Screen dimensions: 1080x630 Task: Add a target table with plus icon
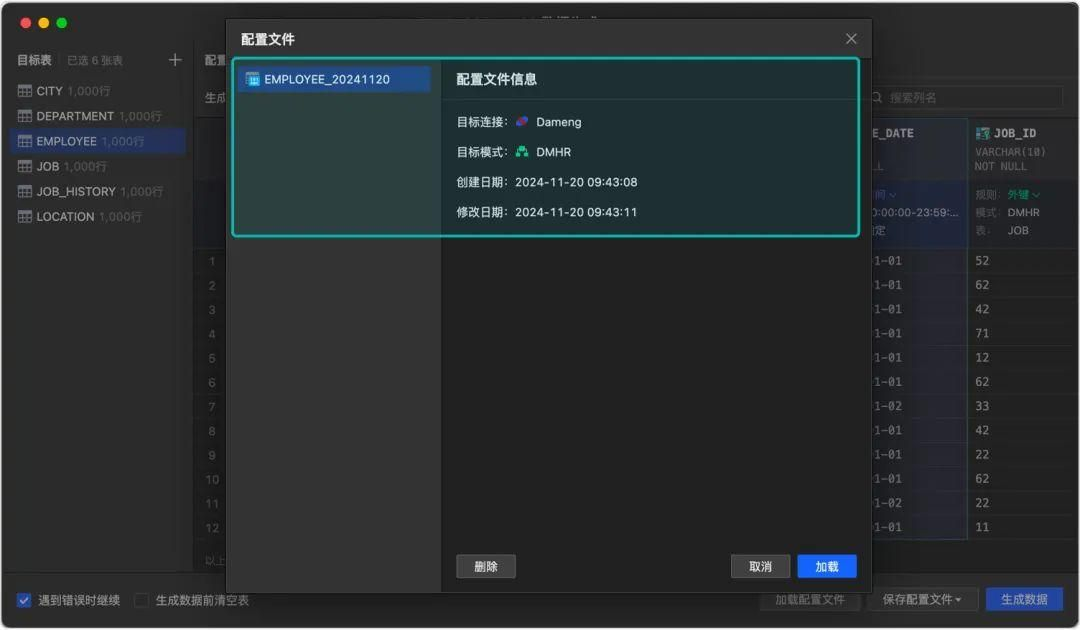(175, 61)
